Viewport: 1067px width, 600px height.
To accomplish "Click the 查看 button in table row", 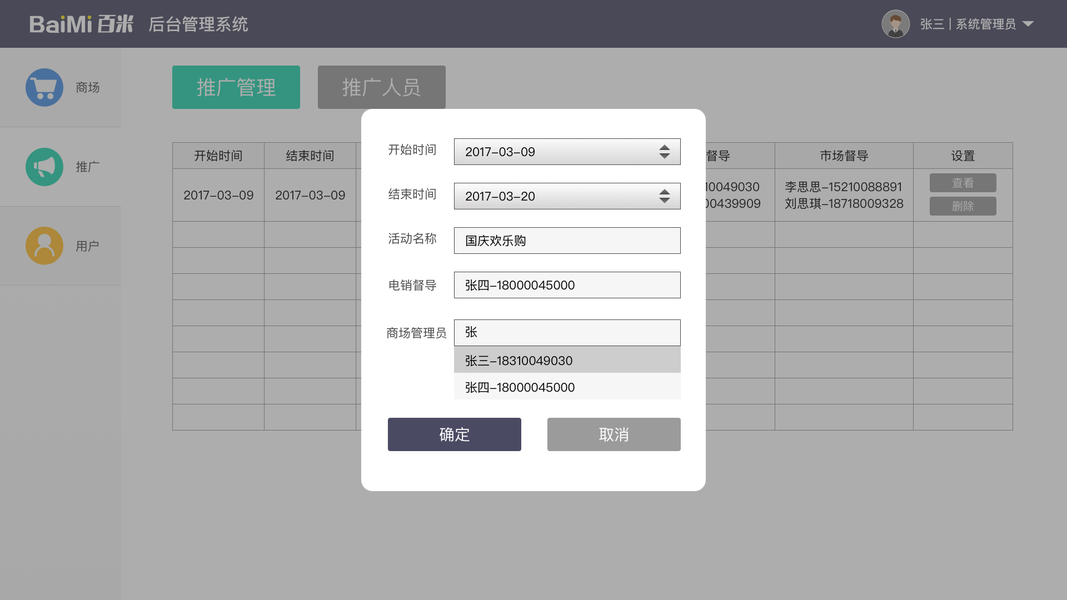I will pyautogui.click(x=962, y=183).
